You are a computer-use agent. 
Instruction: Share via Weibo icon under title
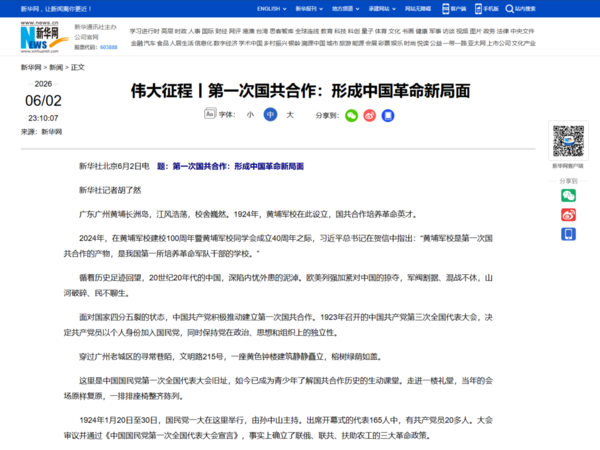[x=369, y=116]
